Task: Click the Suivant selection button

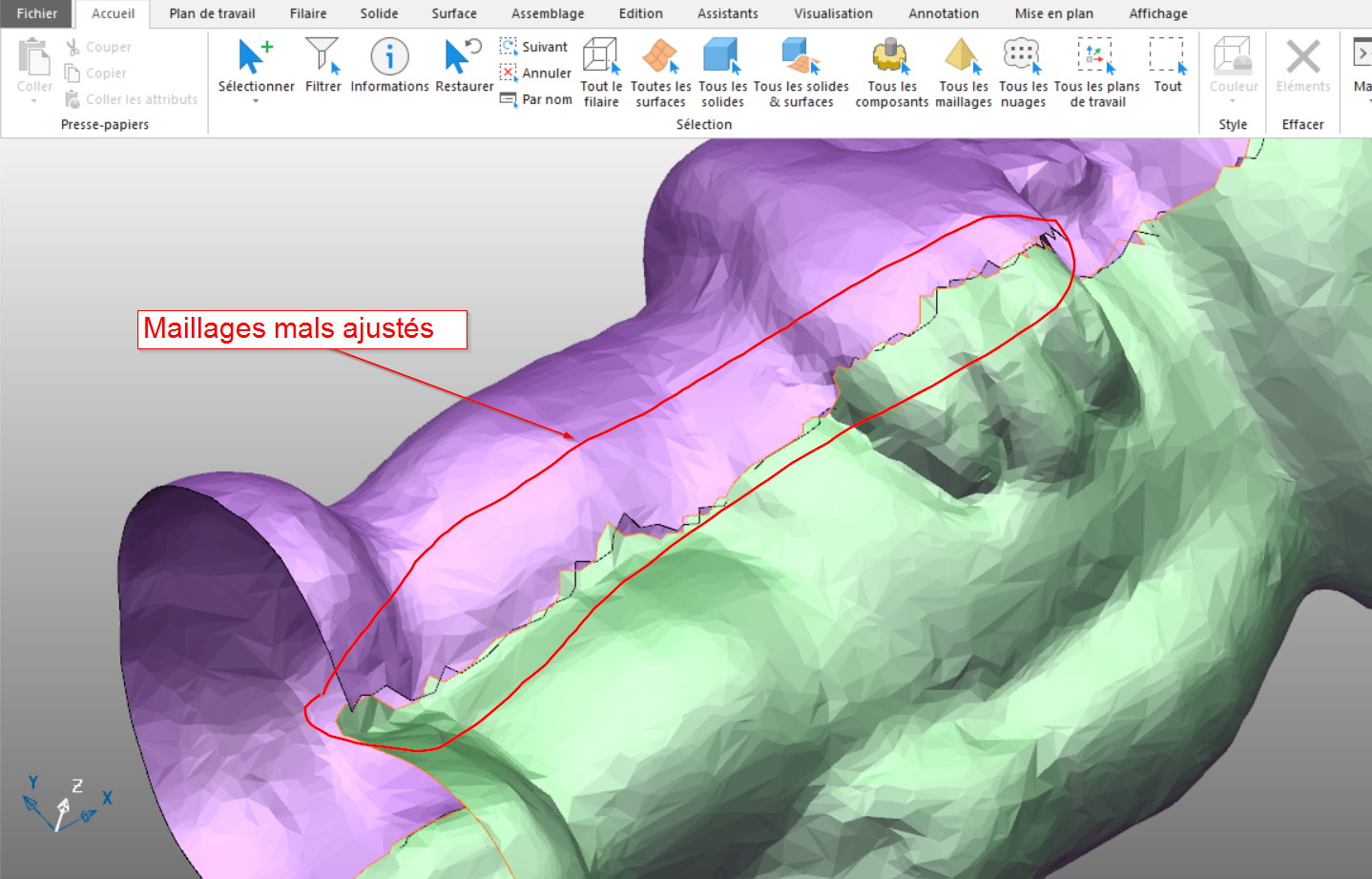Action: click(535, 47)
